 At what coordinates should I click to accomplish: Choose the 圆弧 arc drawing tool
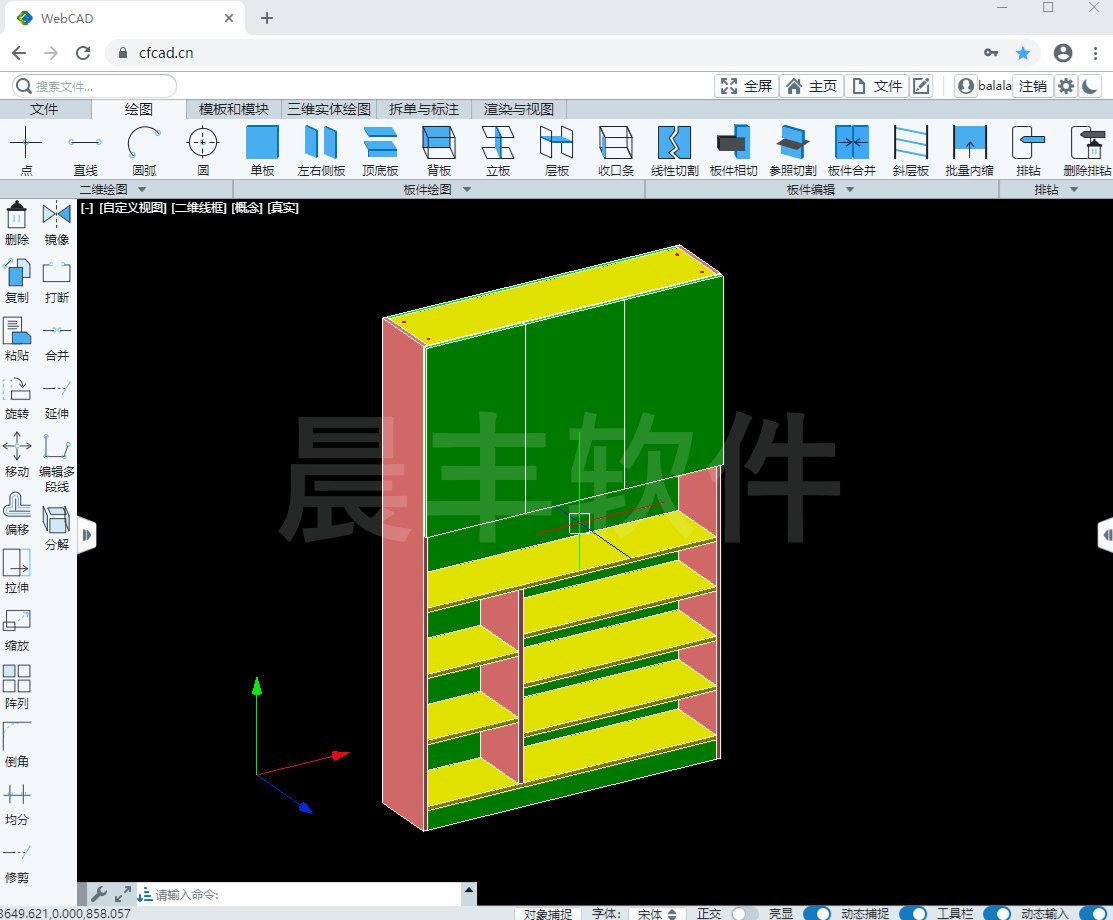144,150
